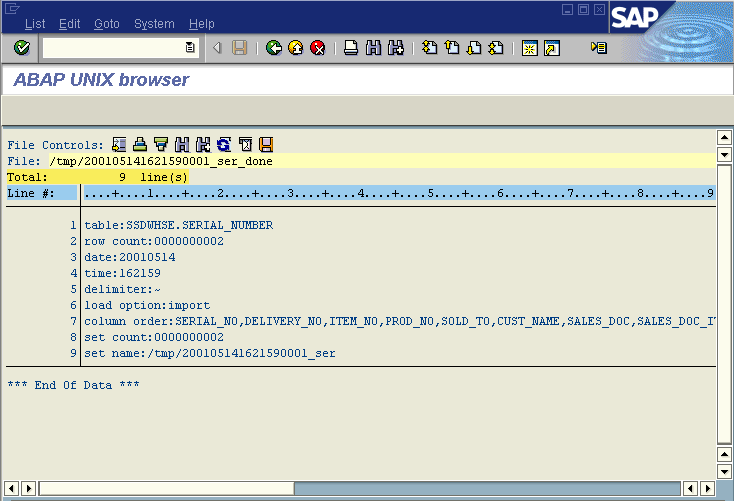Click line 7 column order text

click(400, 321)
